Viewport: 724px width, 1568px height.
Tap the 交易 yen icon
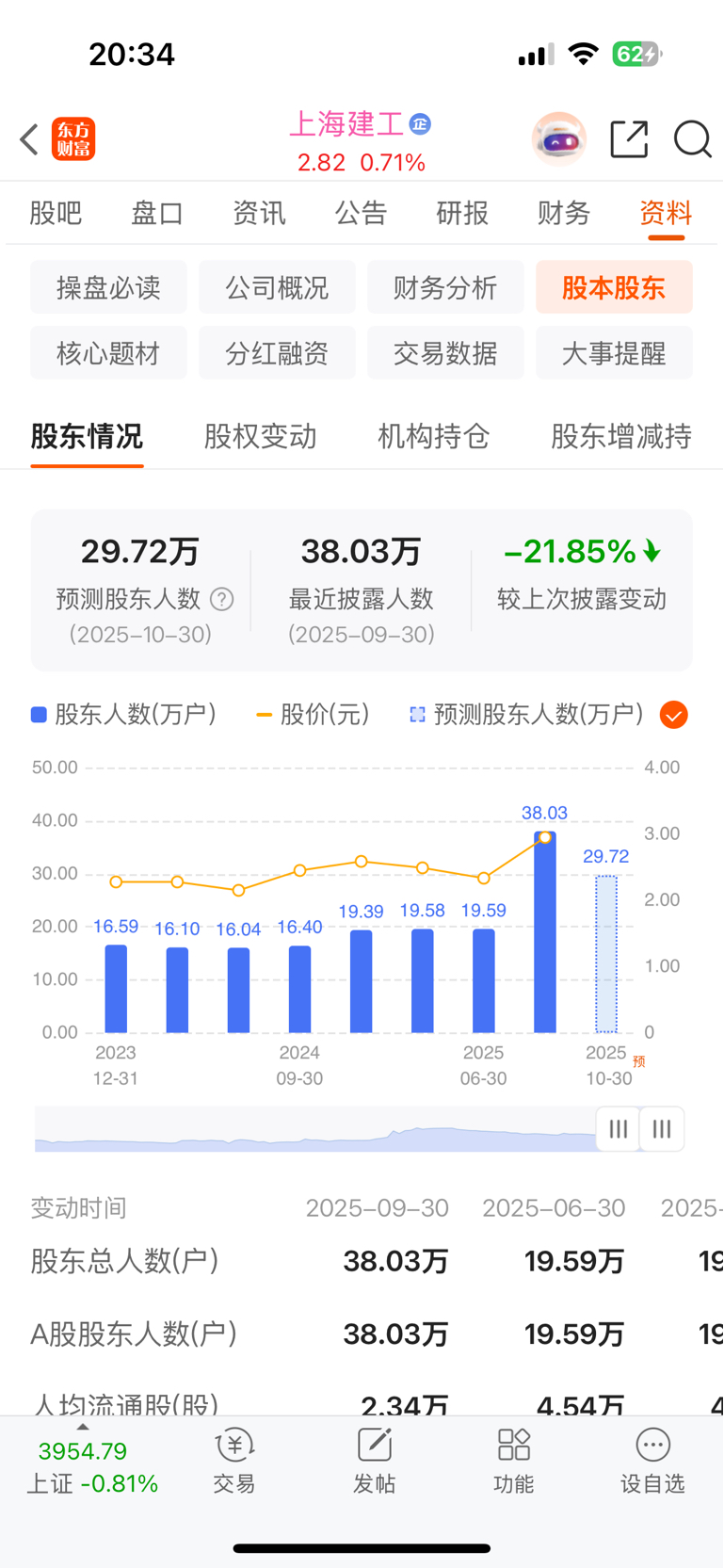234,1445
